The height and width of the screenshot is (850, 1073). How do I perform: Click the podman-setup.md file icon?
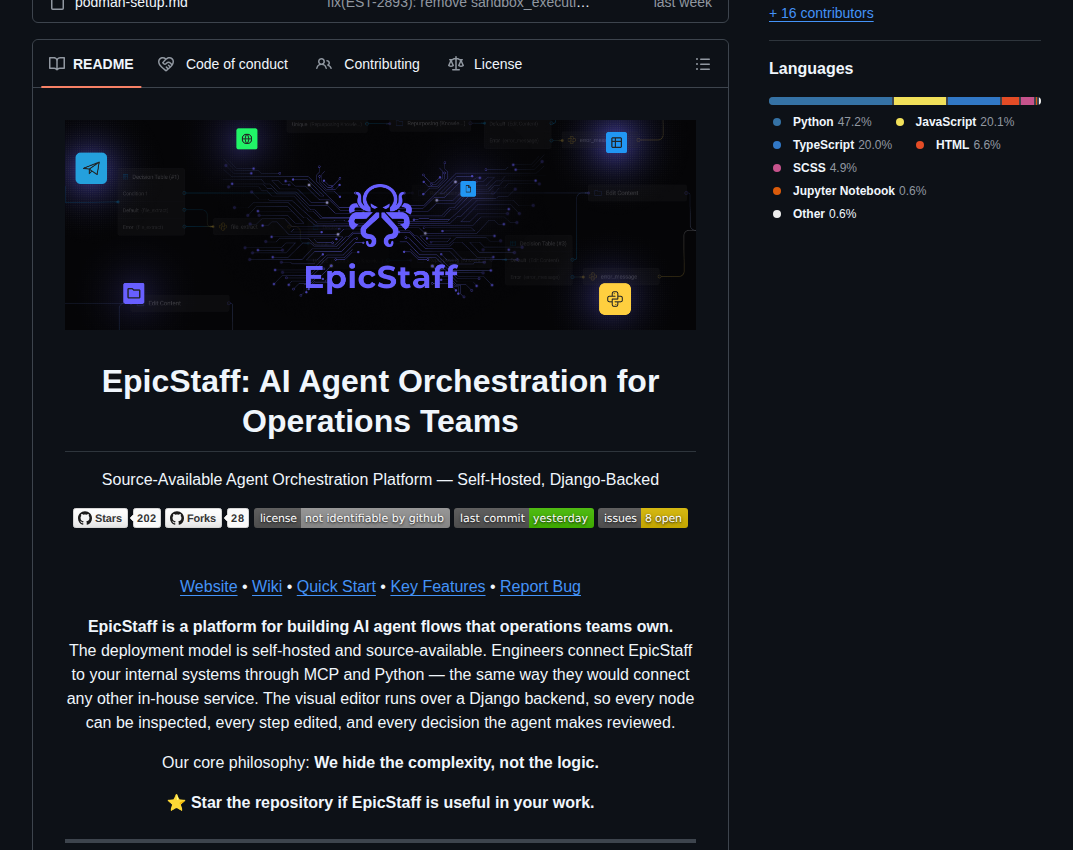coord(57,4)
